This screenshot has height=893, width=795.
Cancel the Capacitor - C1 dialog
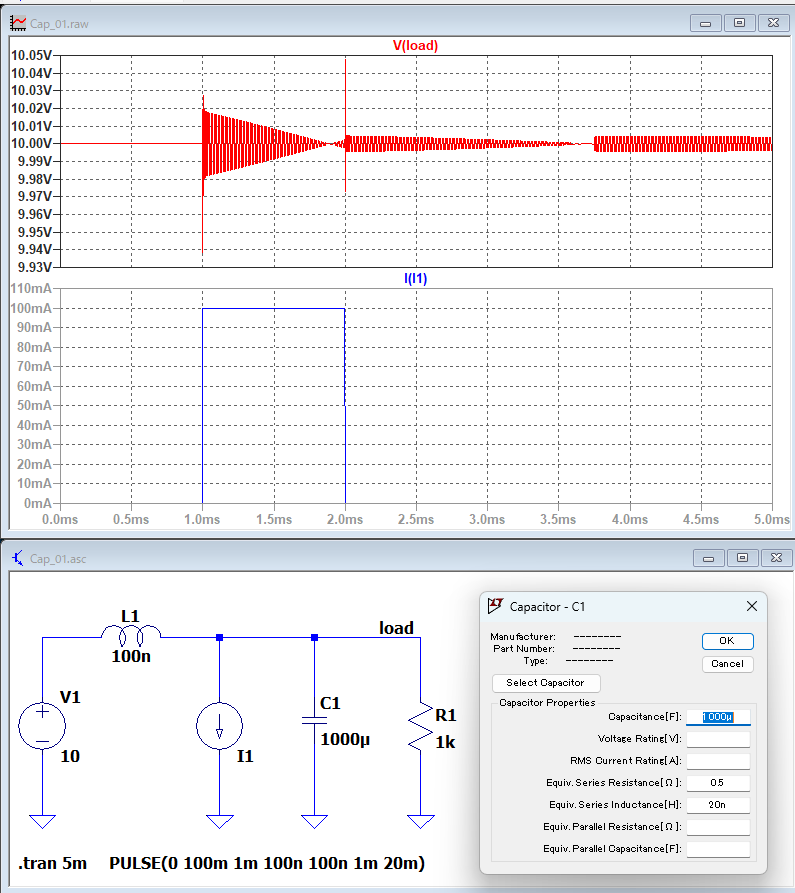pos(727,664)
